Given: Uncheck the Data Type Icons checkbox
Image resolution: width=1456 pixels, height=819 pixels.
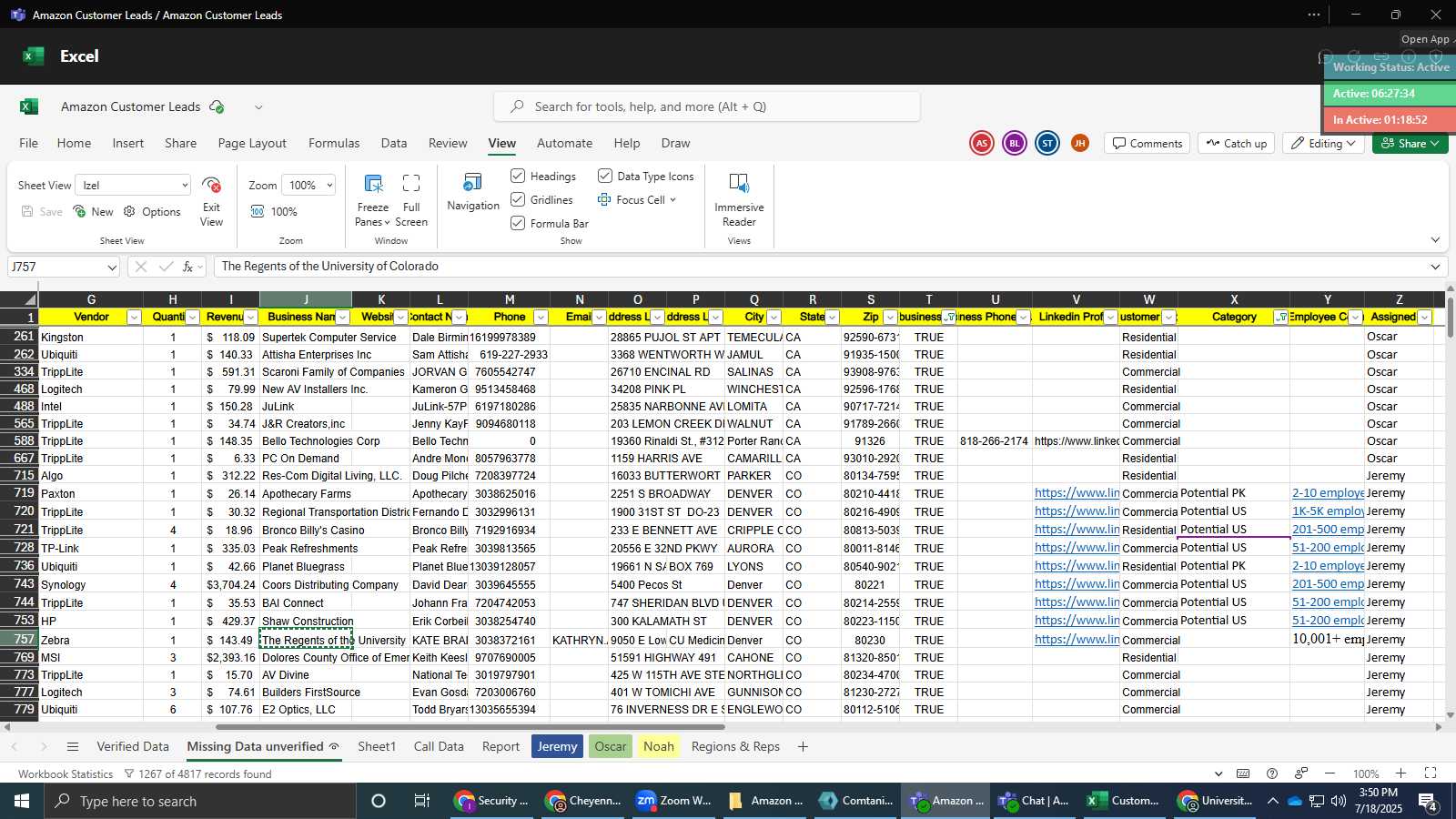Looking at the screenshot, I should coord(604,176).
